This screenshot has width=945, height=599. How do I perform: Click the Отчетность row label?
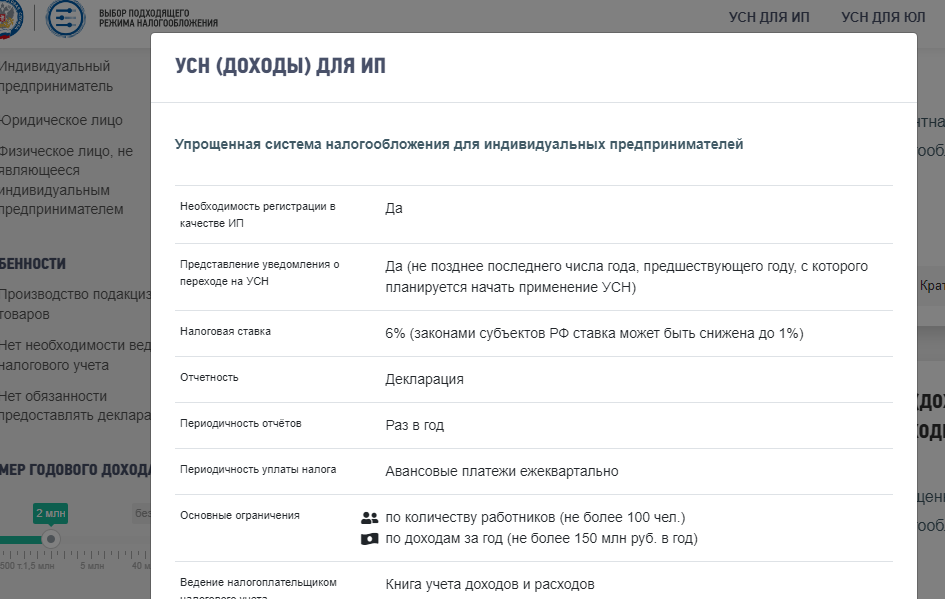[x=209, y=377]
